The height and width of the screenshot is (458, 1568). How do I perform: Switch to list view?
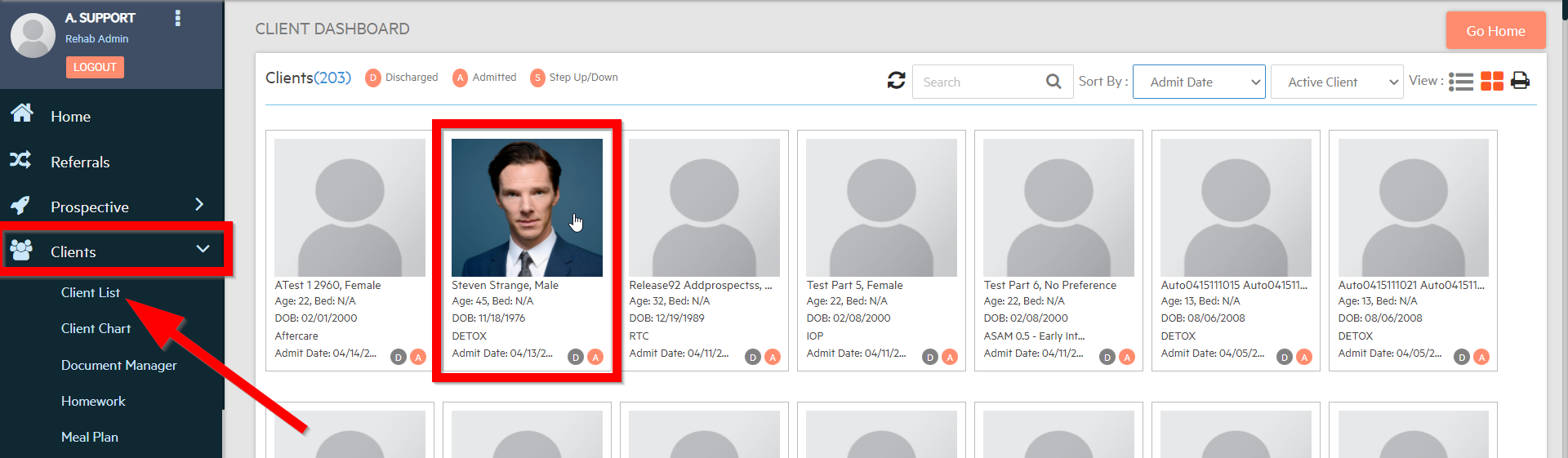click(1461, 82)
